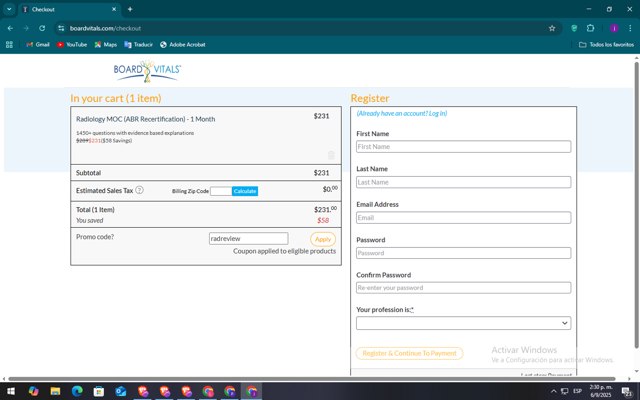The image size is (640, 400).
Task: Apply the promo code
Action: tap(323, 239)
